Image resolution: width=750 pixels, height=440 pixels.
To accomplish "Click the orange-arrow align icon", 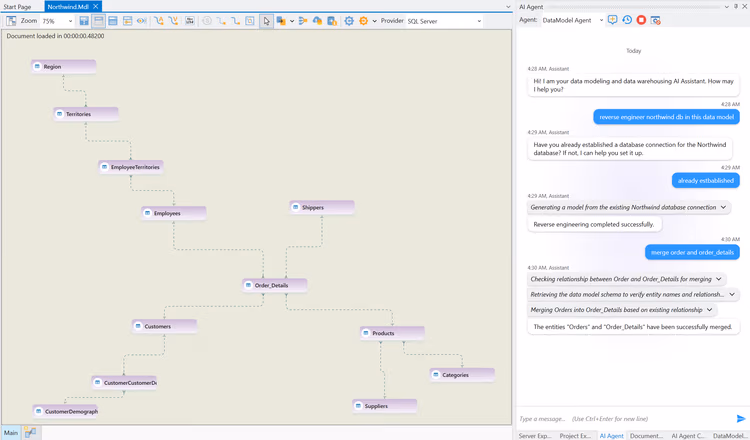I will point(303,21).
